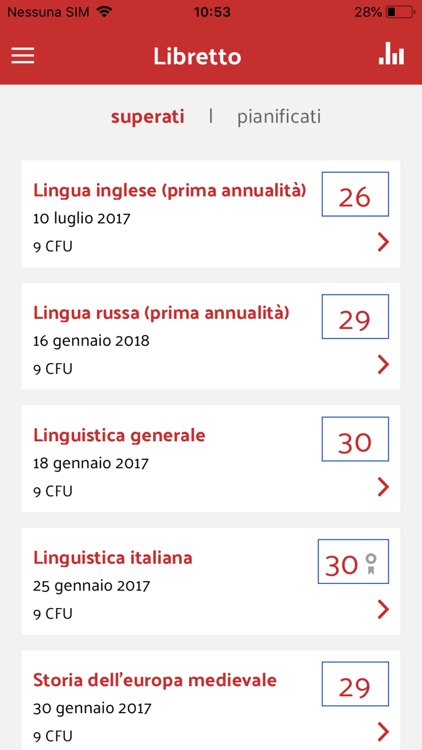Open Linguistica generale exam title
422x750 pixels.
pos(119,435)
